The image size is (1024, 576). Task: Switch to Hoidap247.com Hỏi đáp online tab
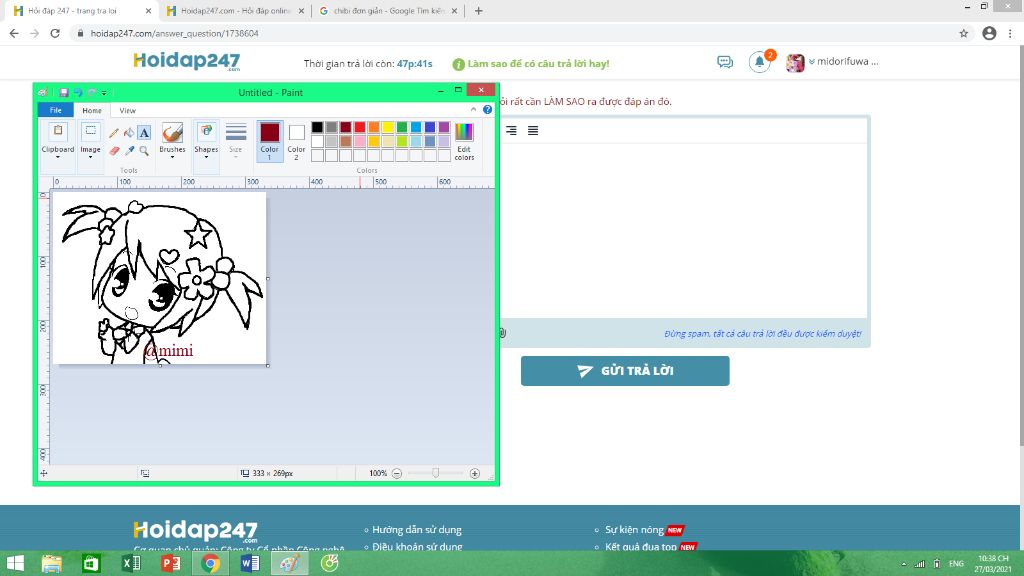[235, 10]
